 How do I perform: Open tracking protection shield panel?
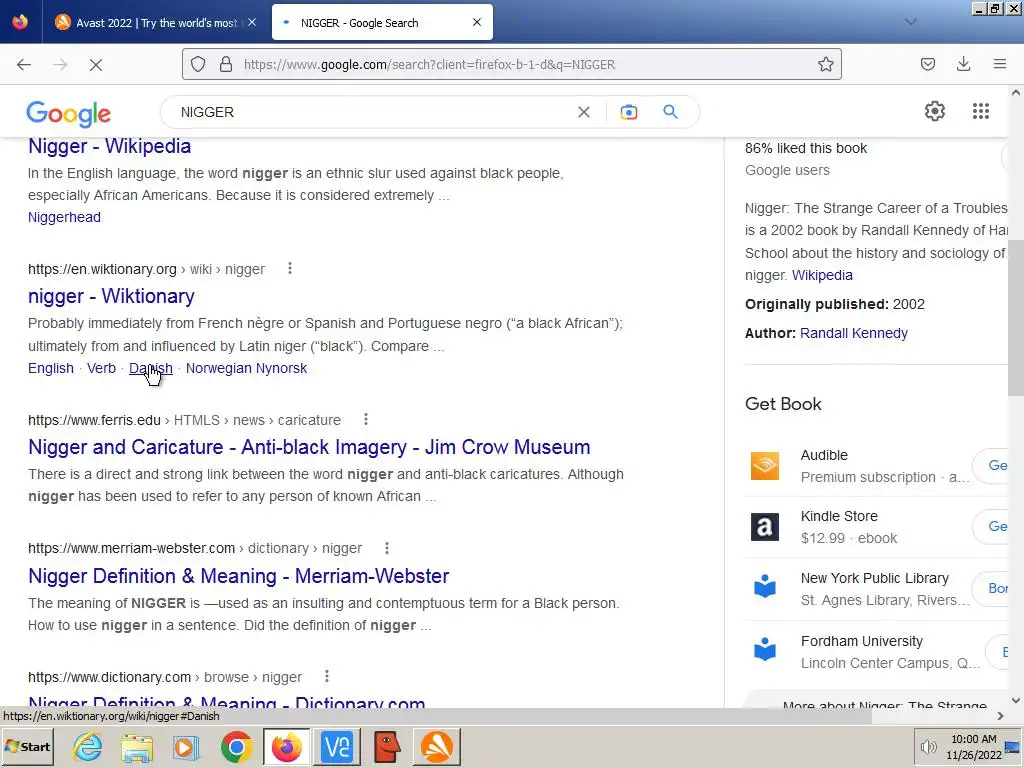click(198, 64)
